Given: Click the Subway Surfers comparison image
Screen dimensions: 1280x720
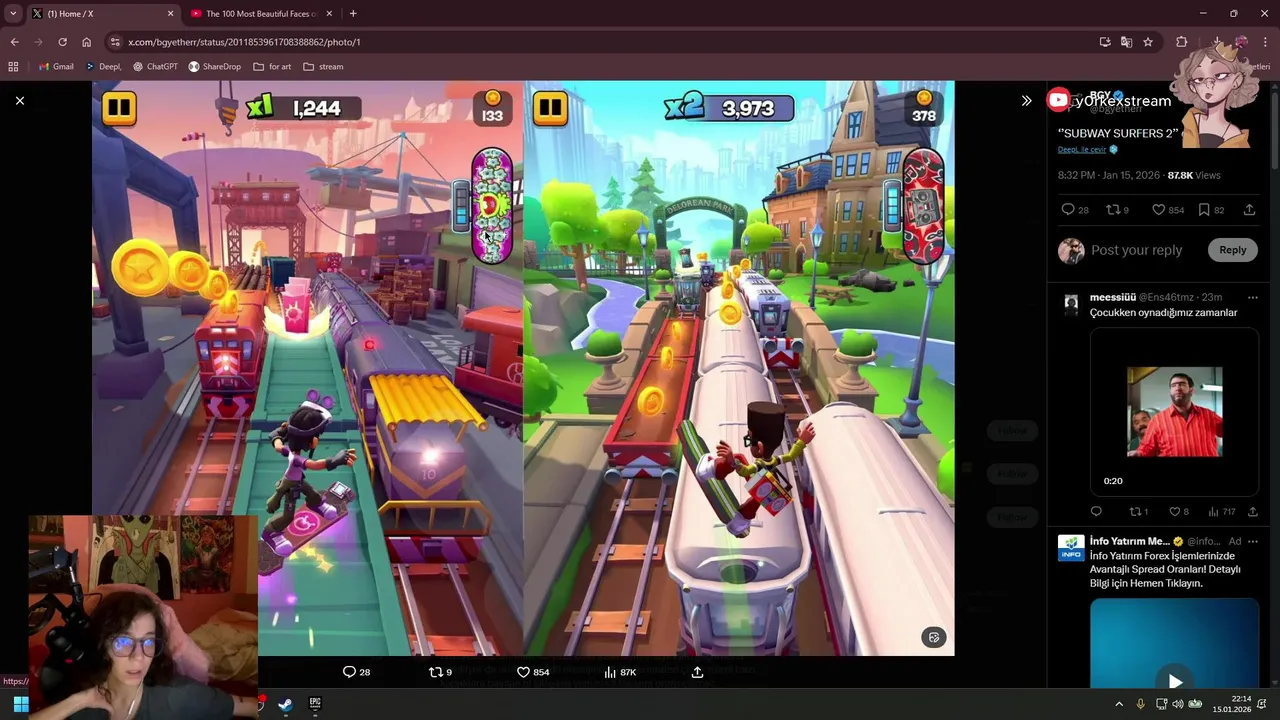Looking at the screenshot, I should coord(523,368).
